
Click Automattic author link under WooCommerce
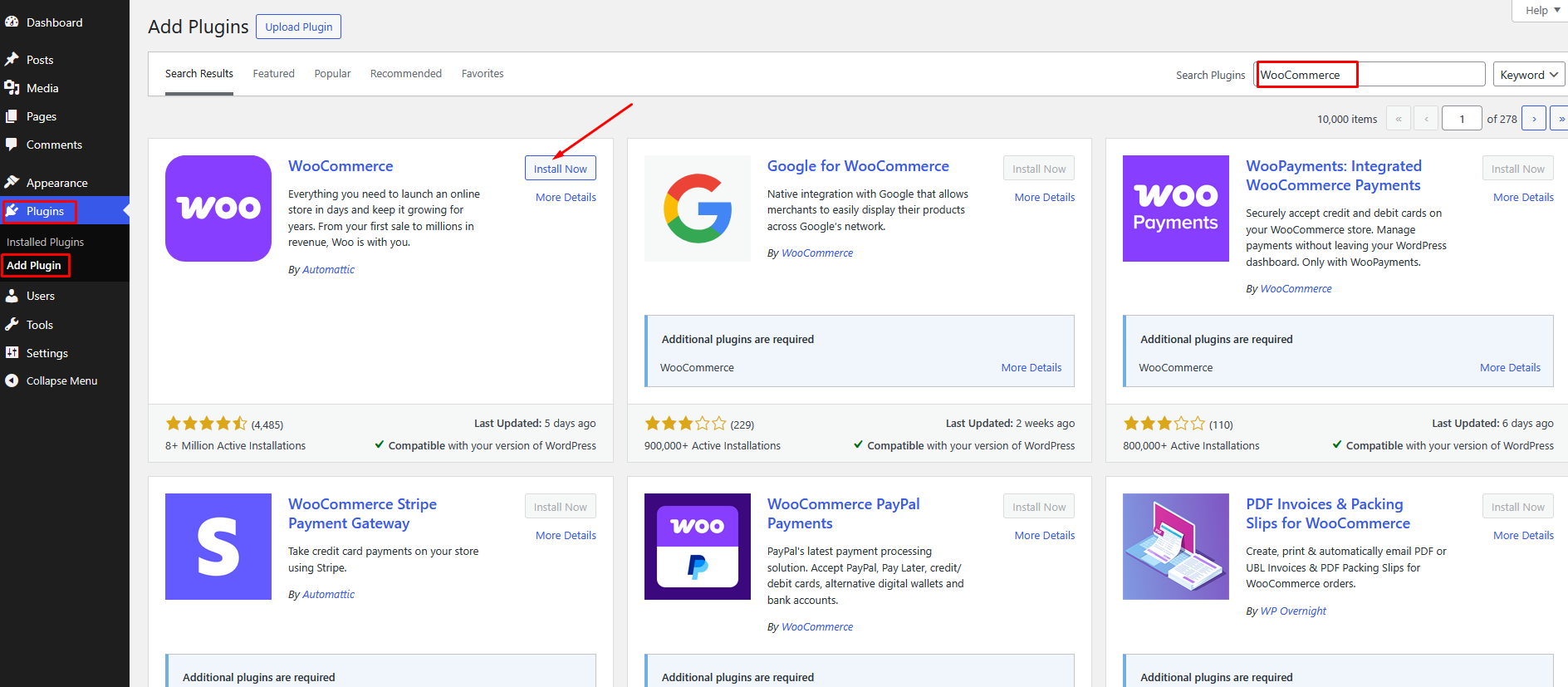click(328, 269)
